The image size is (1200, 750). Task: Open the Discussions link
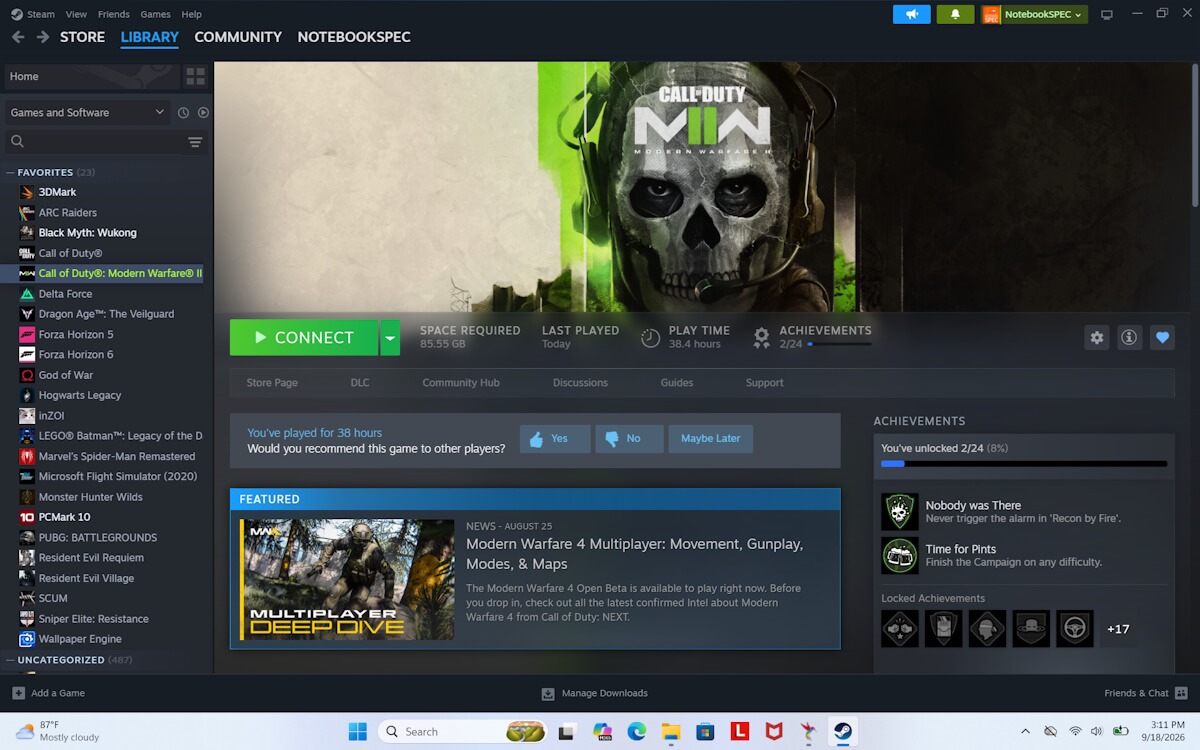pyautogui.click(x=580, y=383)
